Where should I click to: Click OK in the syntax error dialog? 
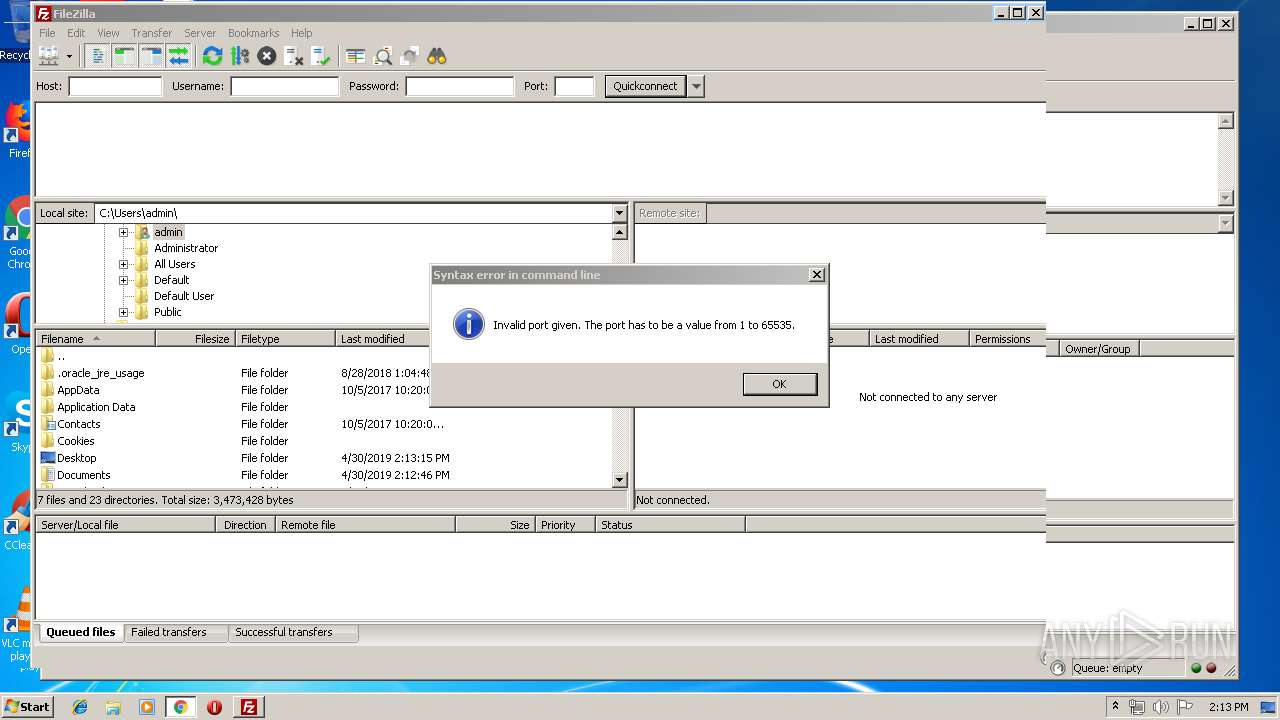779,384
